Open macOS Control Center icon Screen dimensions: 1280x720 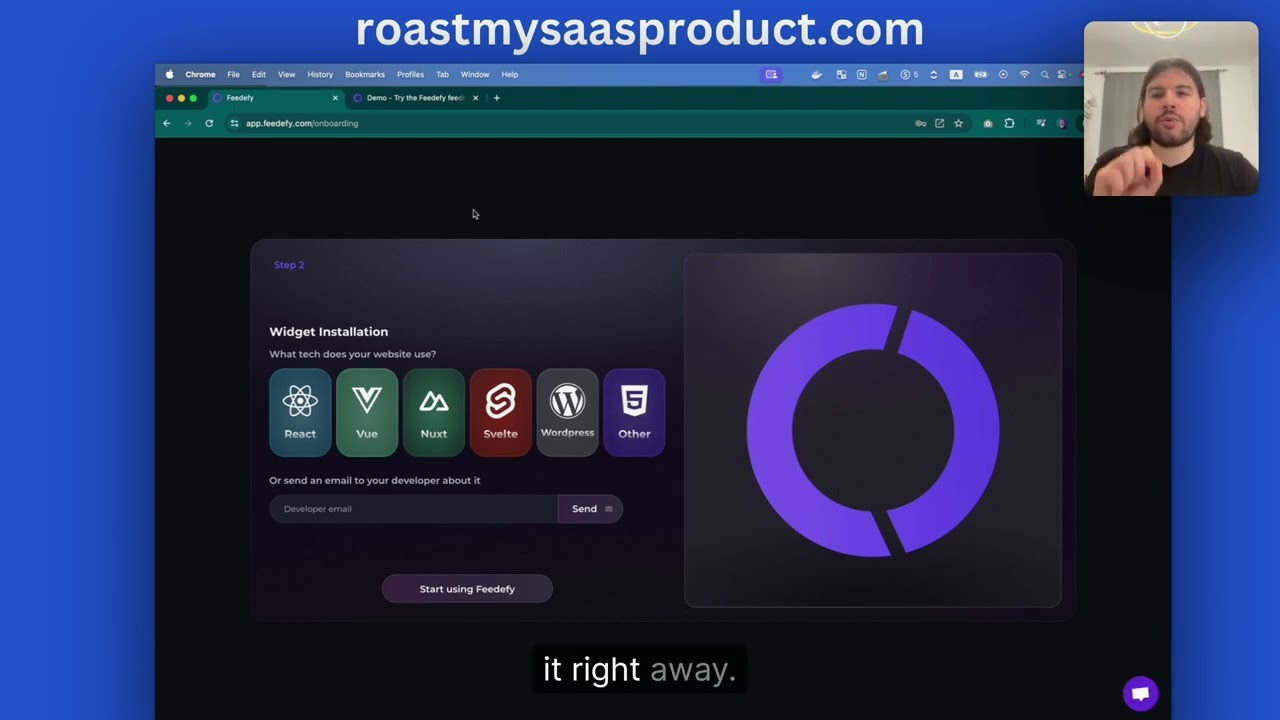(x=1062, y=74)
